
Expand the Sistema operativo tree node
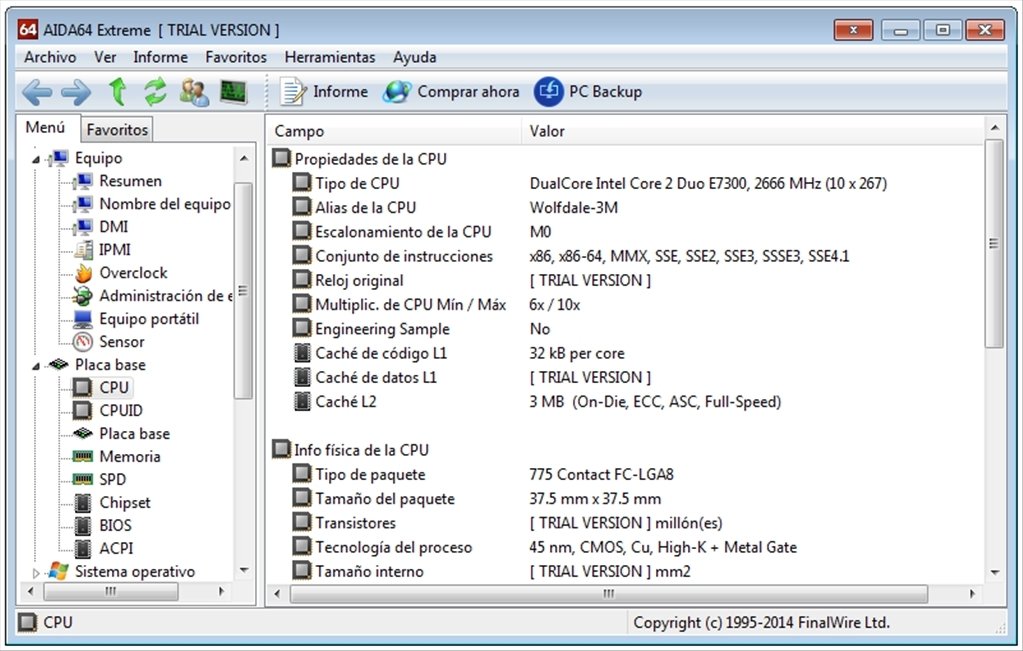point(36,573)
